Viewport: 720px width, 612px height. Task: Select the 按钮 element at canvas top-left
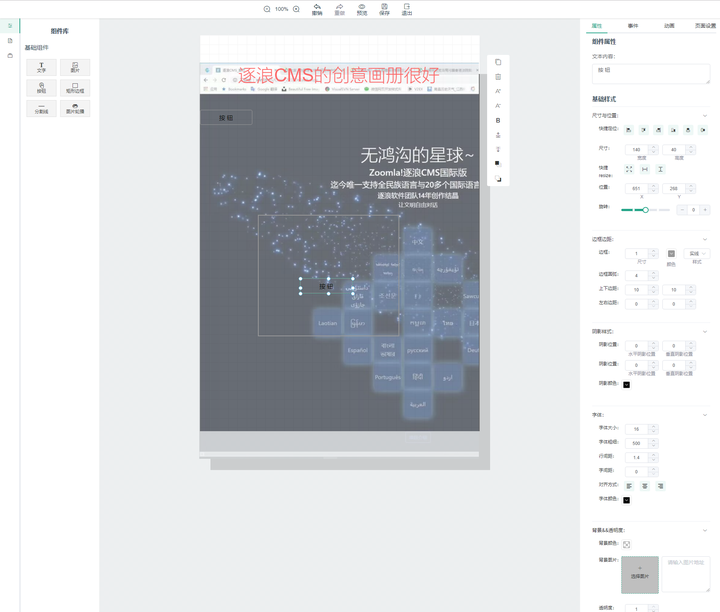(226, 118)
